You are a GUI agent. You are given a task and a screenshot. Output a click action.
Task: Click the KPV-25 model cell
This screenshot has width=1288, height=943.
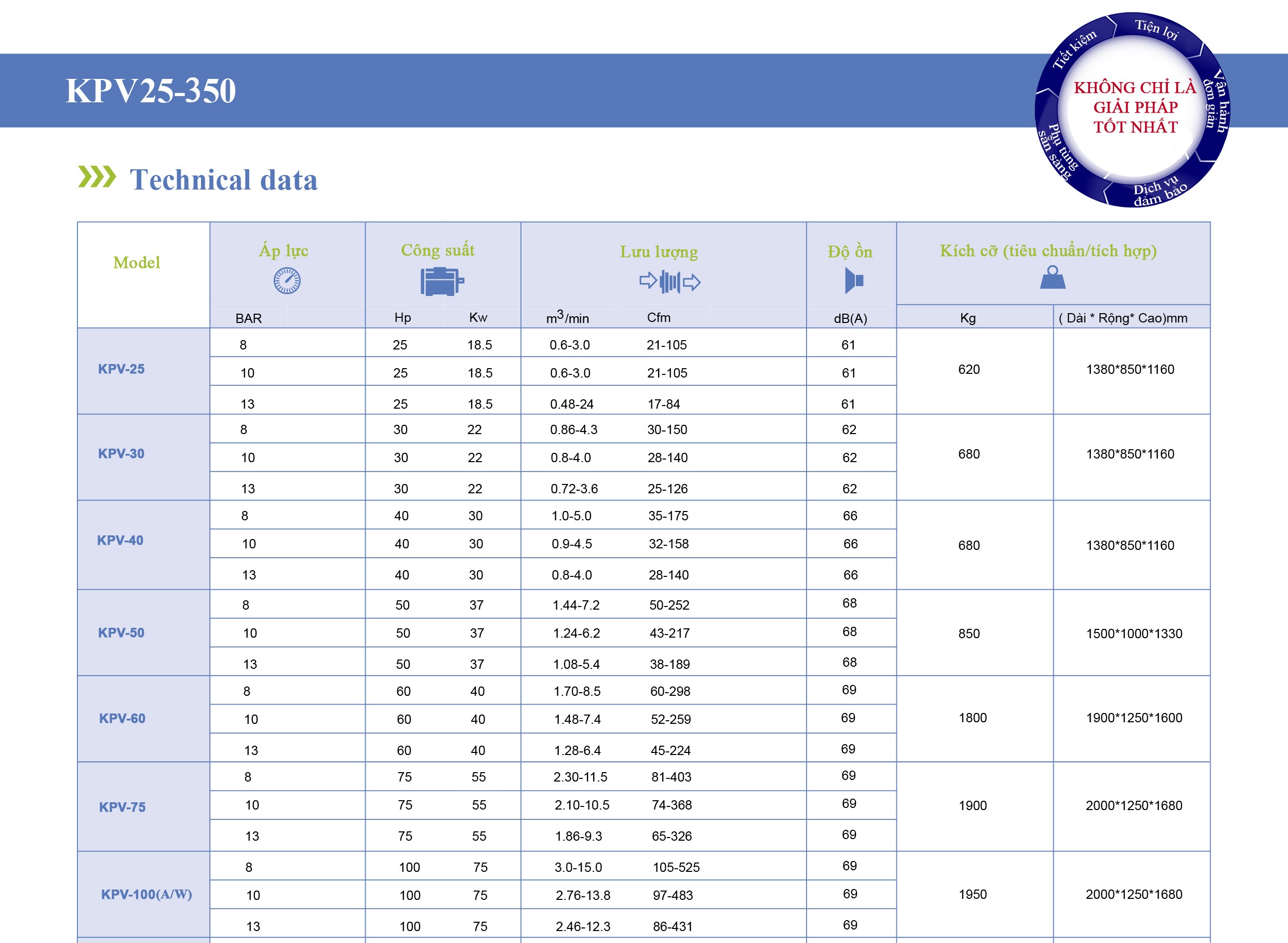click(121, 369)
